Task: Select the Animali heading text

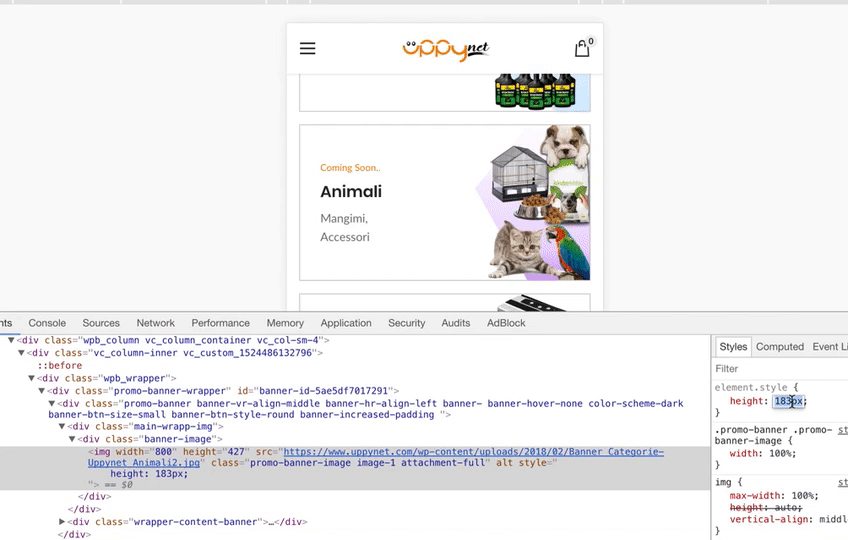Action: (x=351, y=192)
